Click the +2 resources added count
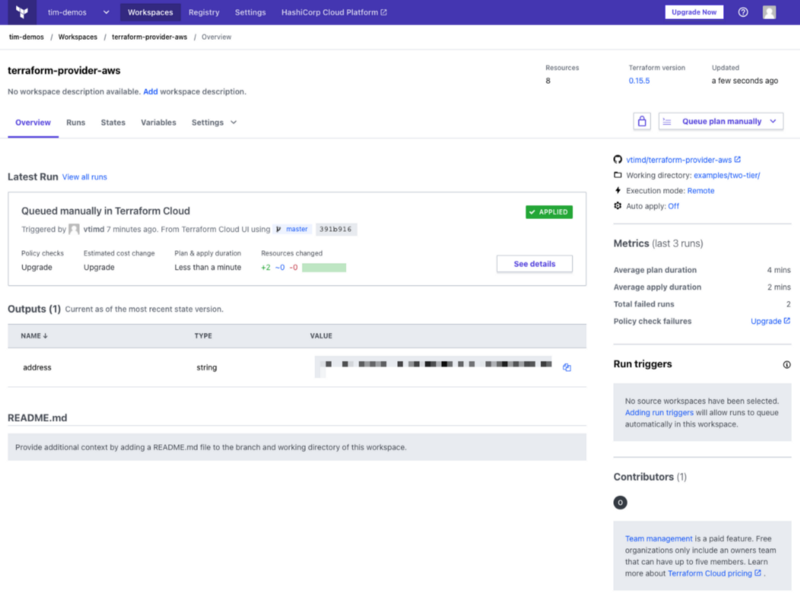The width and height of the screenshot is (800, 599). point(266,267)
